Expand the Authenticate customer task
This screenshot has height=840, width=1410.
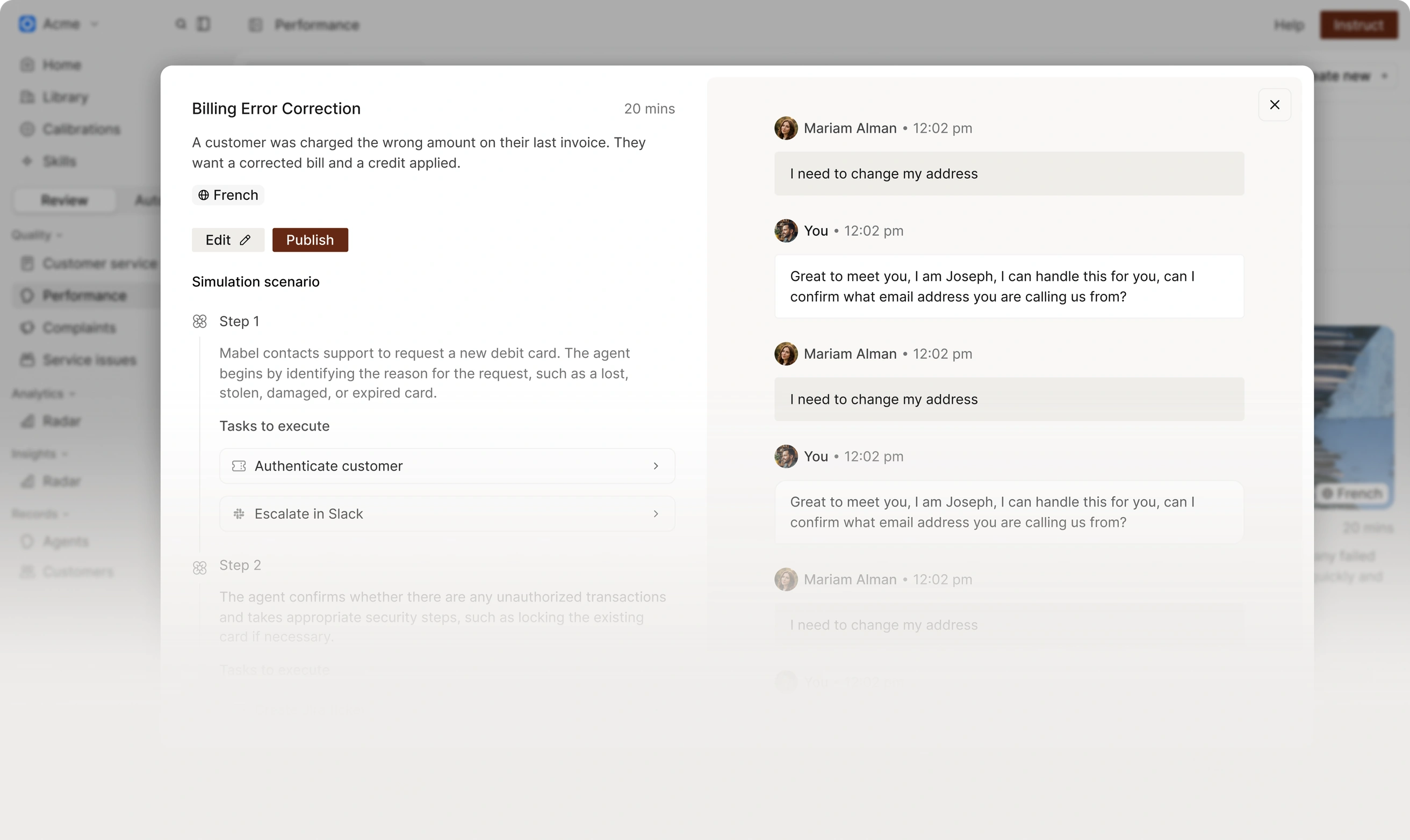tap(447, 466)
